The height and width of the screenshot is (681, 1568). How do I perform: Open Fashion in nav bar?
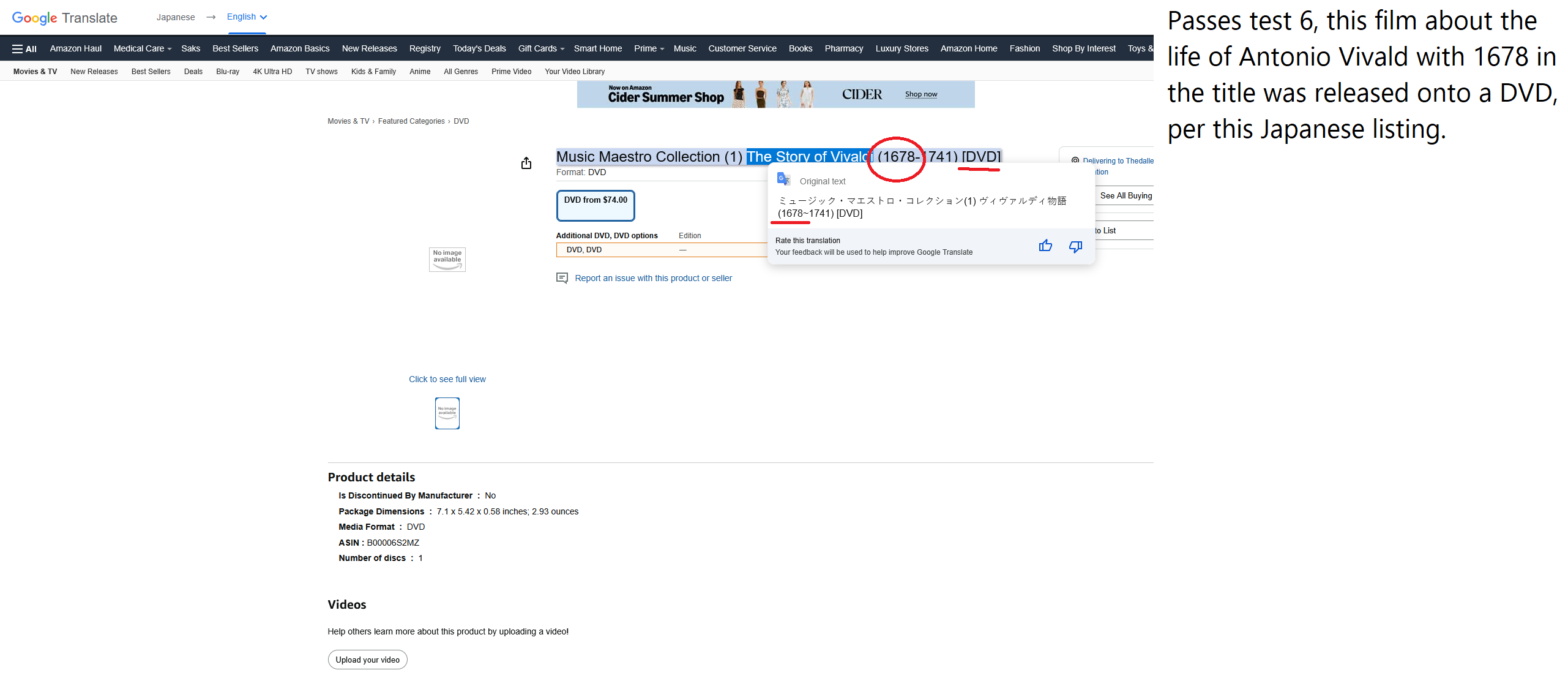1025,49
